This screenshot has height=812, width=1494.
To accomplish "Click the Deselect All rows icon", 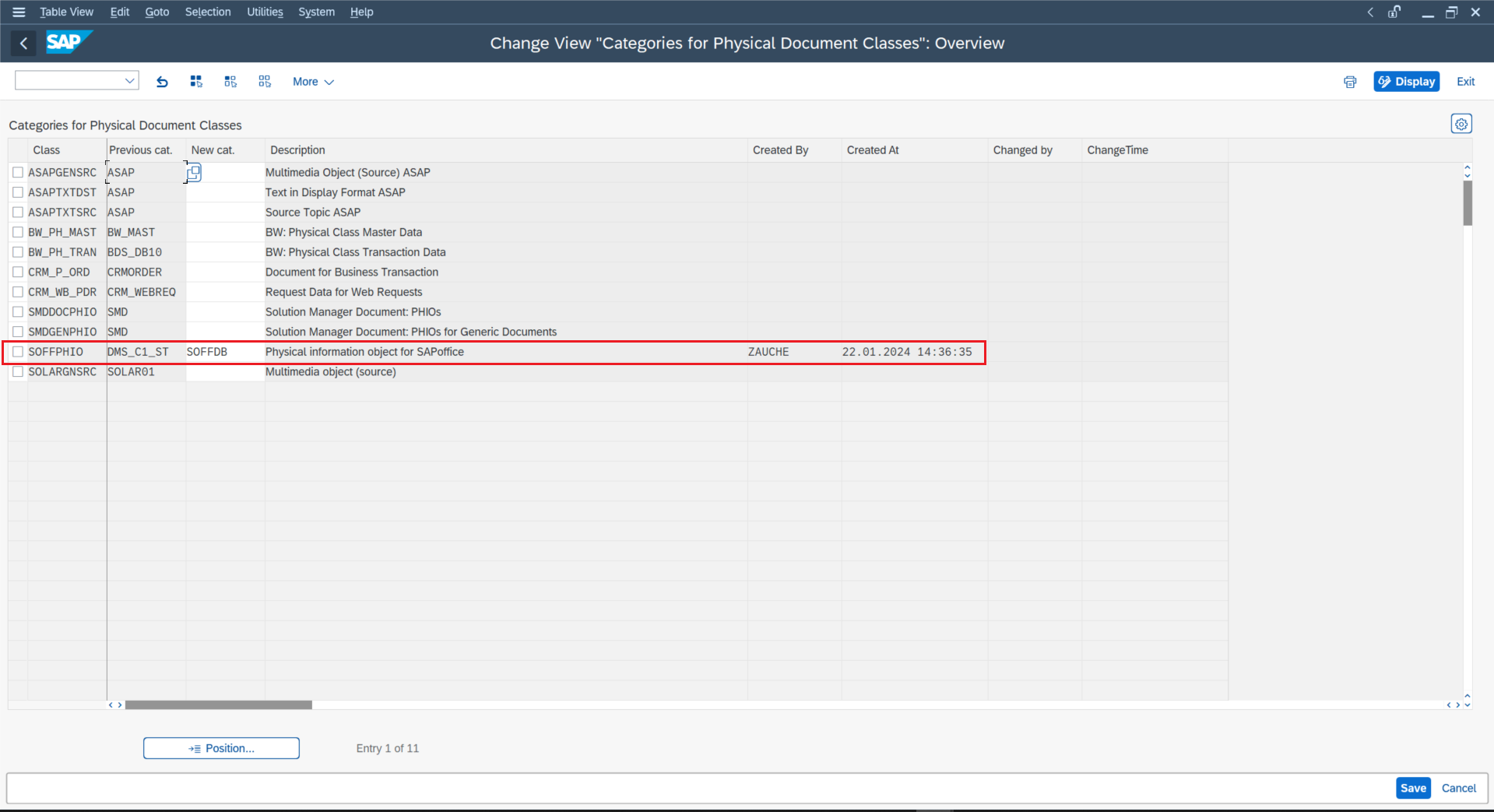I will (265, 82).
